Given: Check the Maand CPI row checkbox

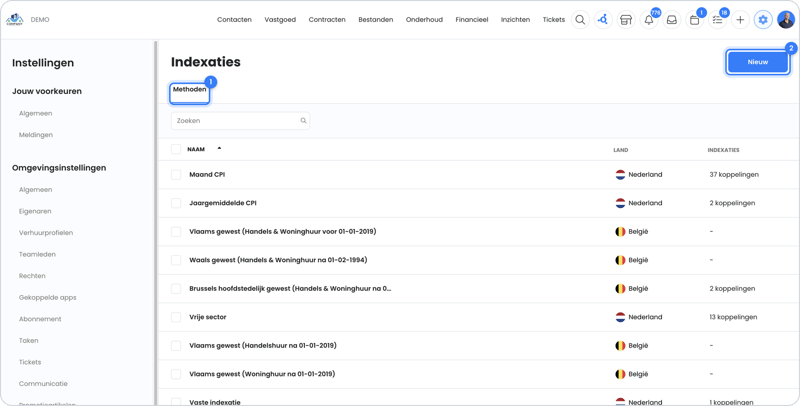Looking at the screenshot, I should click(176, 174).
